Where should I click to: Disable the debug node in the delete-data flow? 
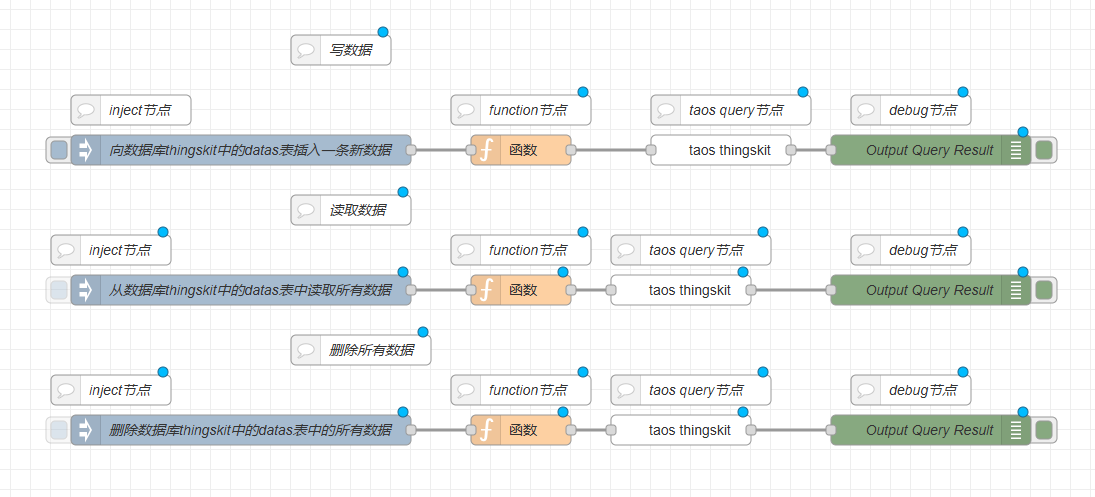(x=1044, y=430)
